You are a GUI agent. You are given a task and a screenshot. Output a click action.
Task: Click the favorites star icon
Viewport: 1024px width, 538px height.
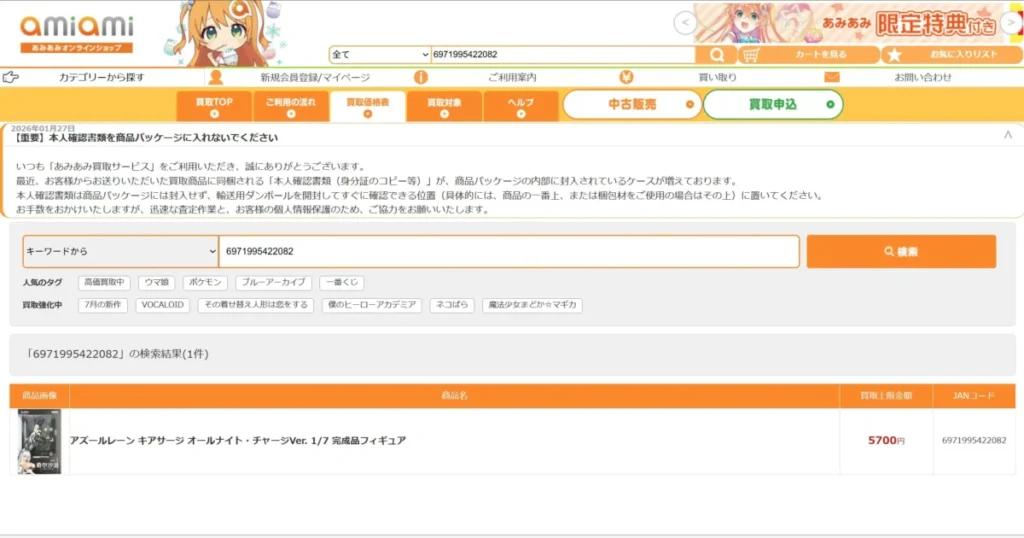894,55
